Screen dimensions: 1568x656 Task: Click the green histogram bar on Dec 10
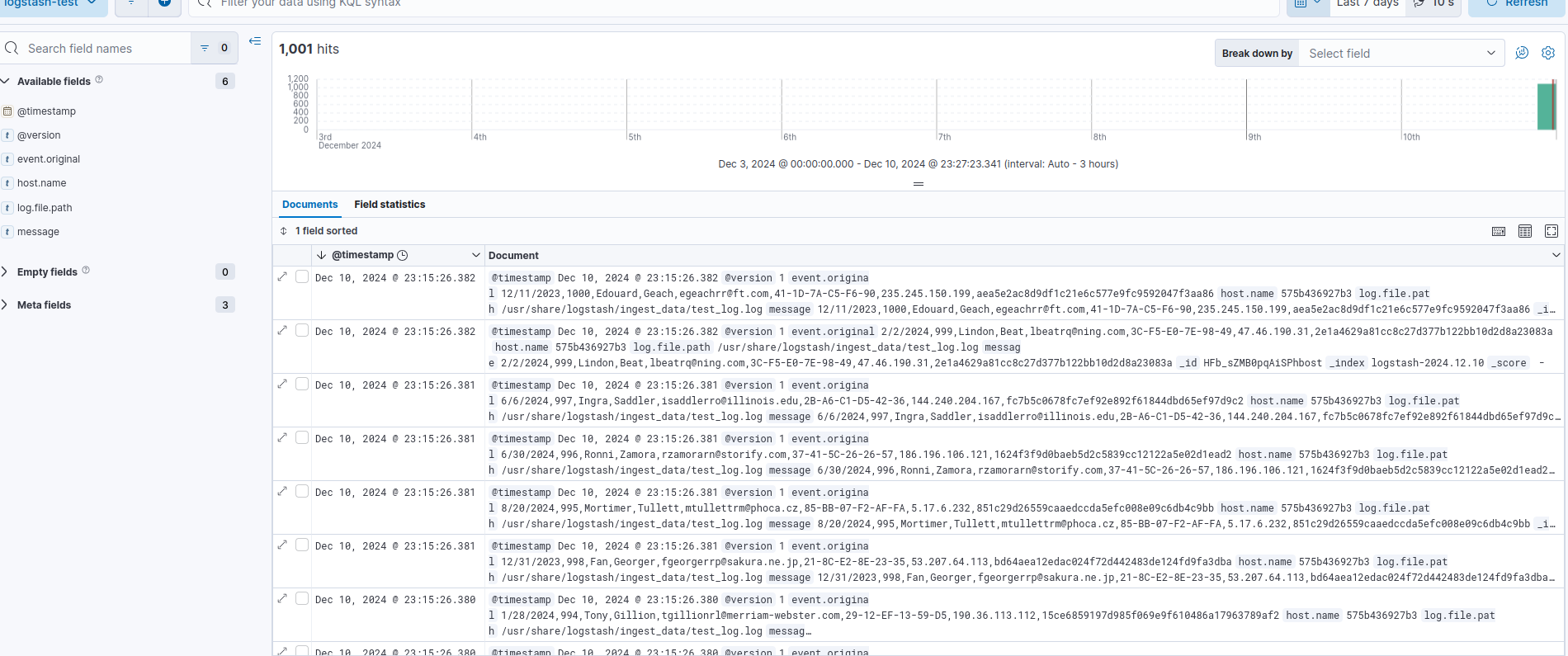(1545, 107)
